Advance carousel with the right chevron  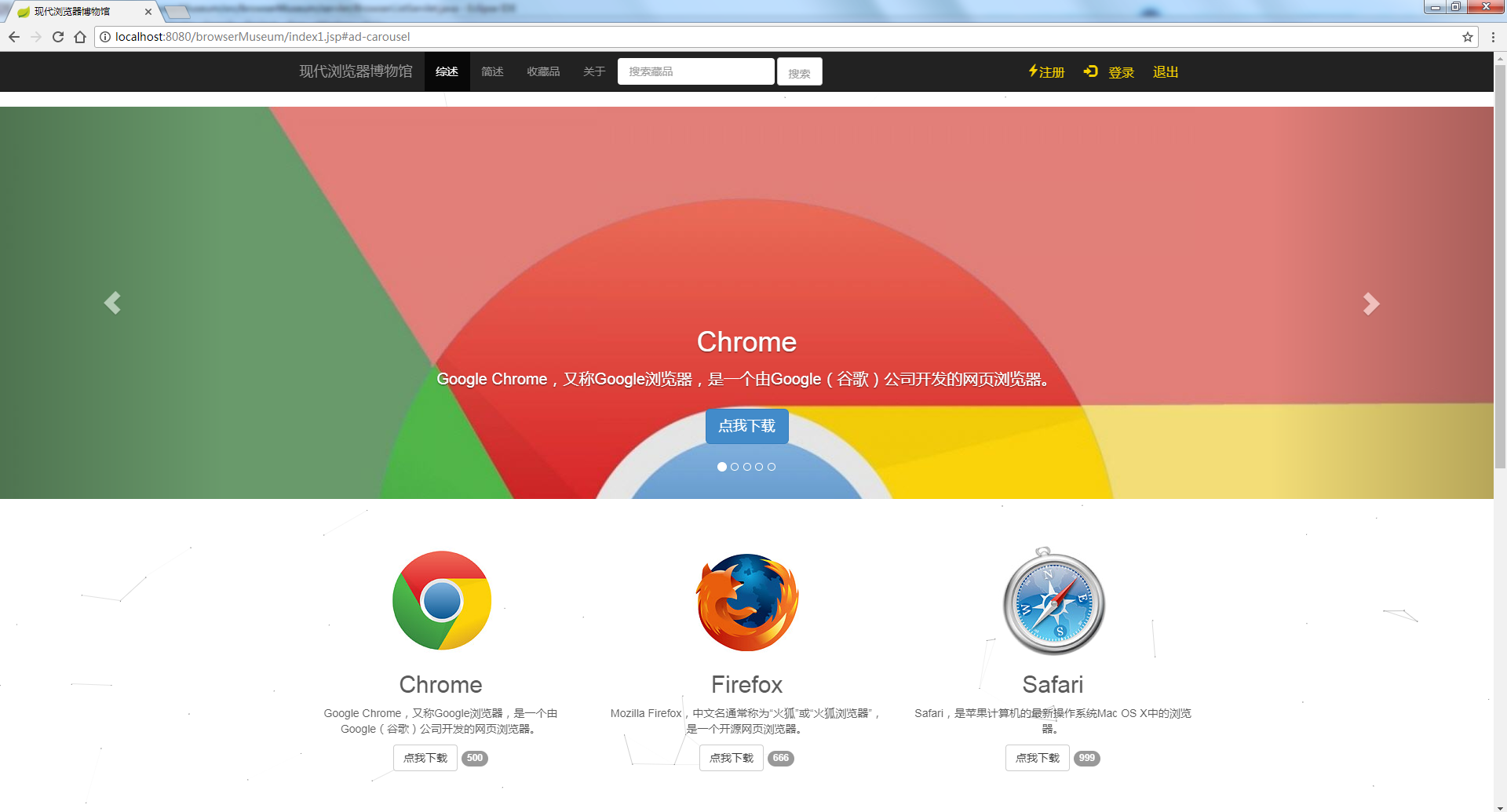point(1371,304)
